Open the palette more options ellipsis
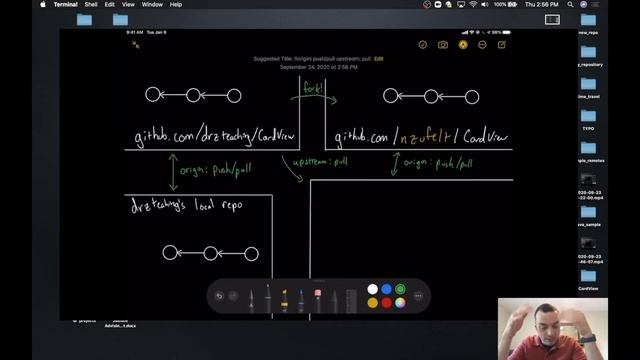The height and width of the screenshot is (360, 640). [418, 296]
